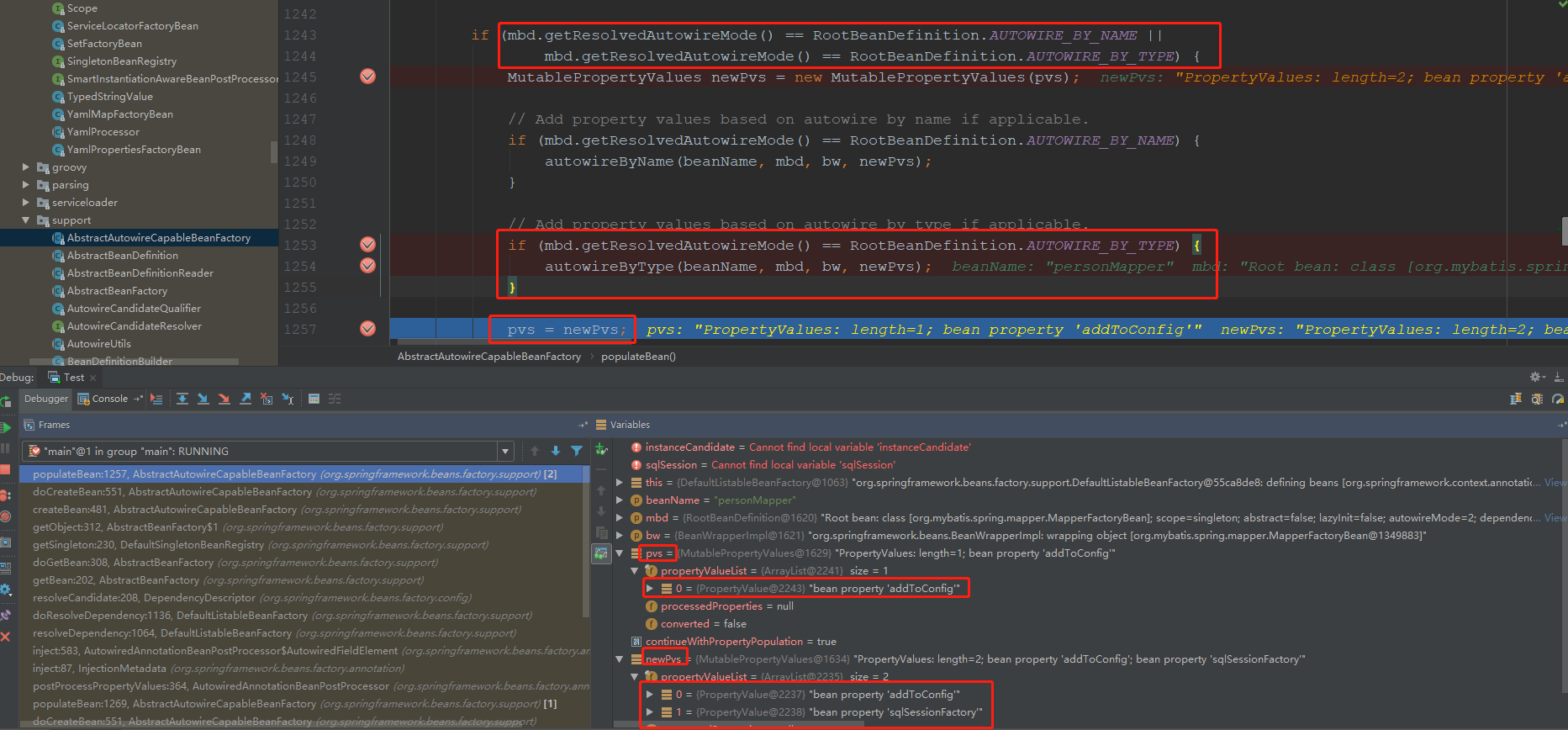The image size is (1568, 730).
Task: Click populateBean() breadcrumb
Action: point(638,357)
